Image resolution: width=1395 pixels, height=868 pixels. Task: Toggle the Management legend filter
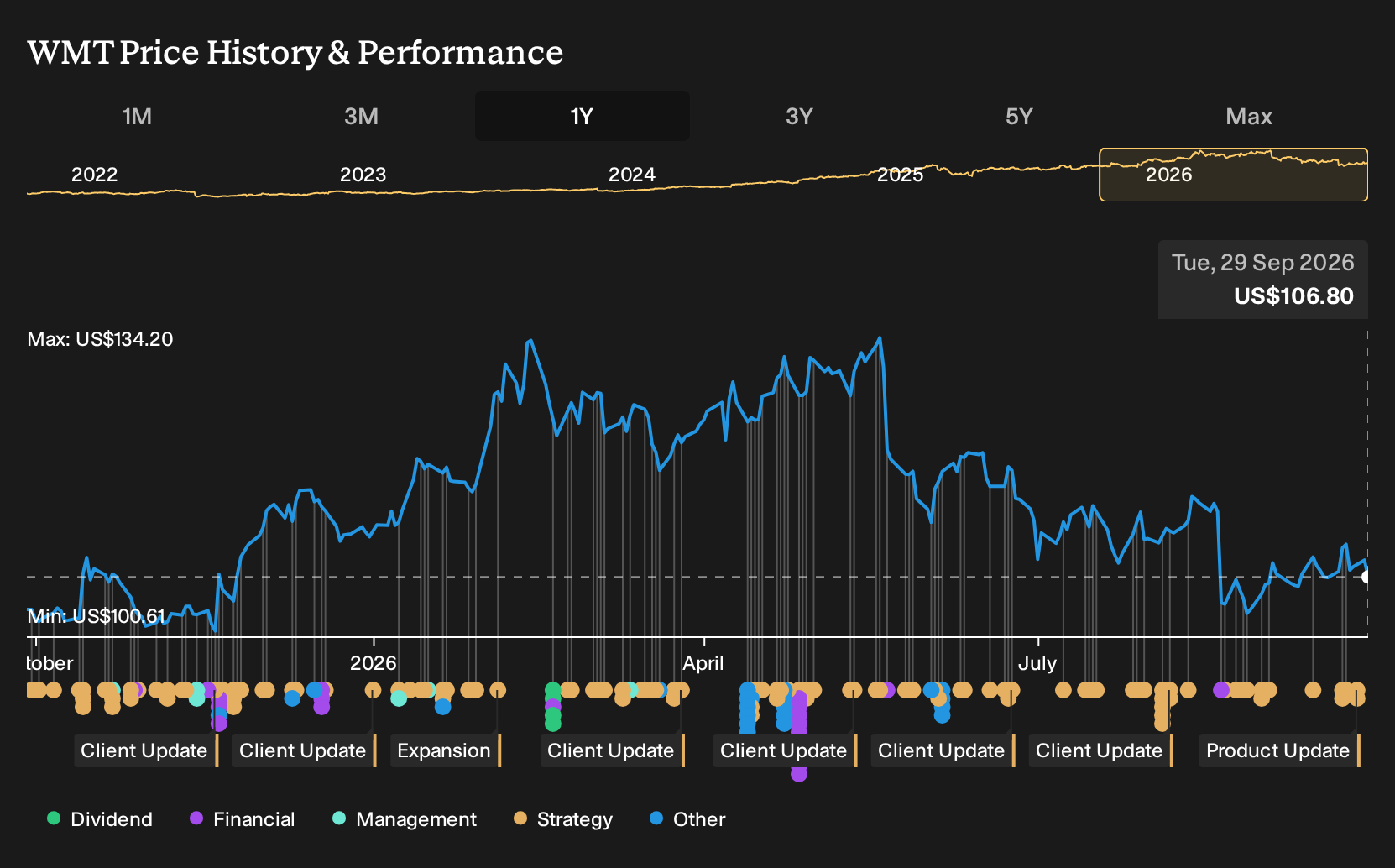coord(405,819)
